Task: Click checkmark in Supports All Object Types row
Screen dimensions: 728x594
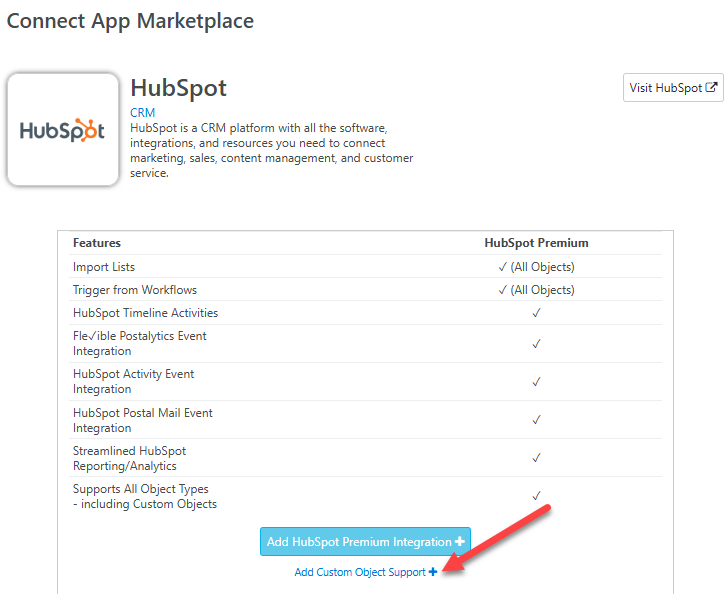Action: pos(536,496)
